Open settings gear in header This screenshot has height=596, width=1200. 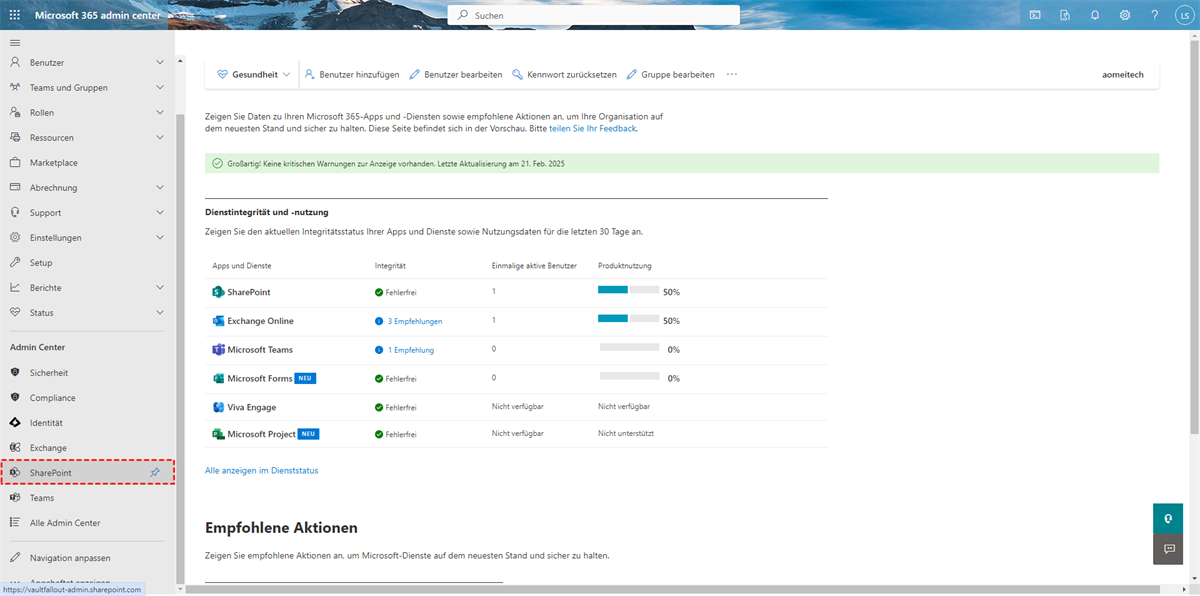click(x=1125, y=16)
